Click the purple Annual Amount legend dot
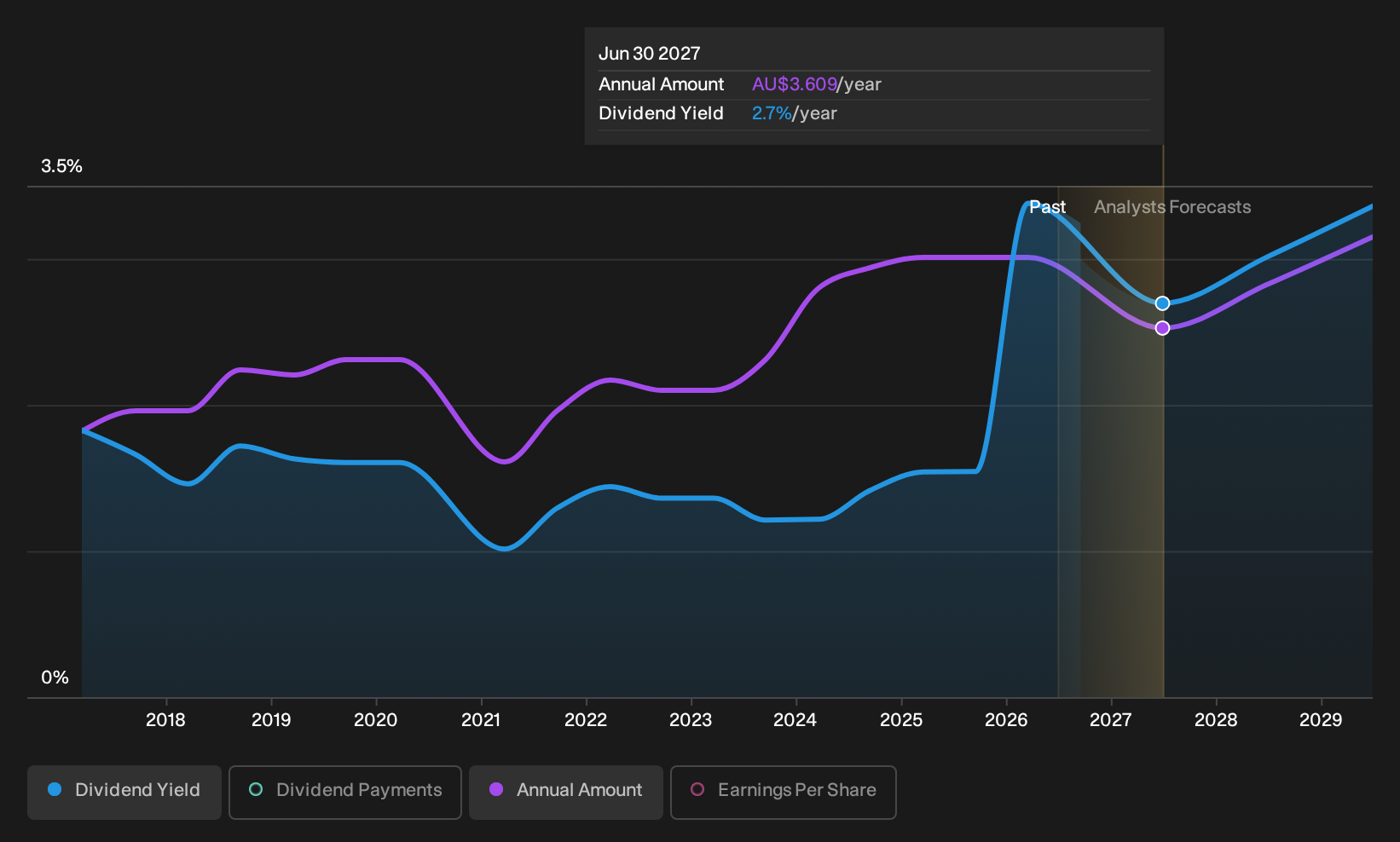 click(496, 789)
